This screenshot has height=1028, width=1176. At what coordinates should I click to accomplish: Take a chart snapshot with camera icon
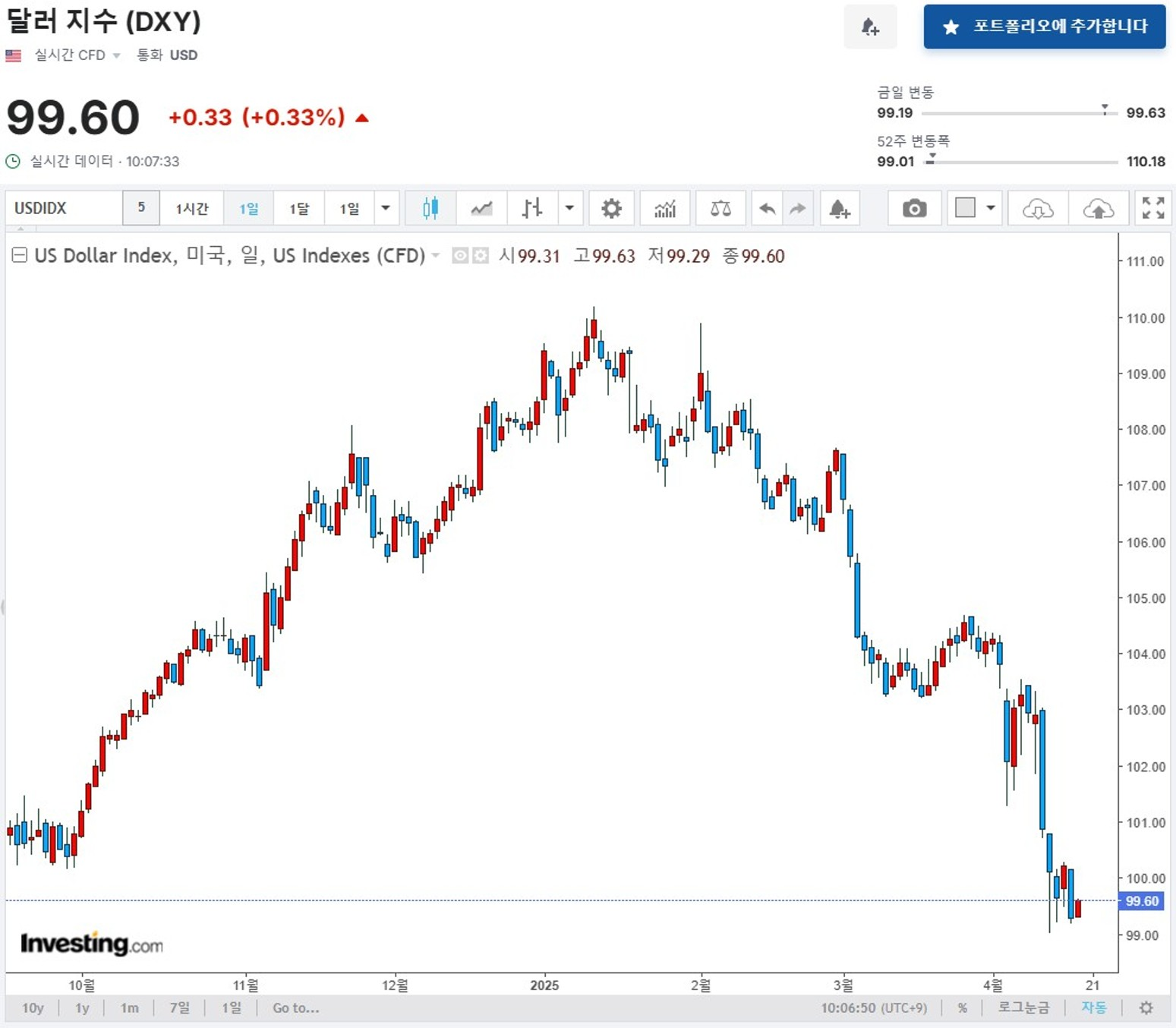pos(914,208)
